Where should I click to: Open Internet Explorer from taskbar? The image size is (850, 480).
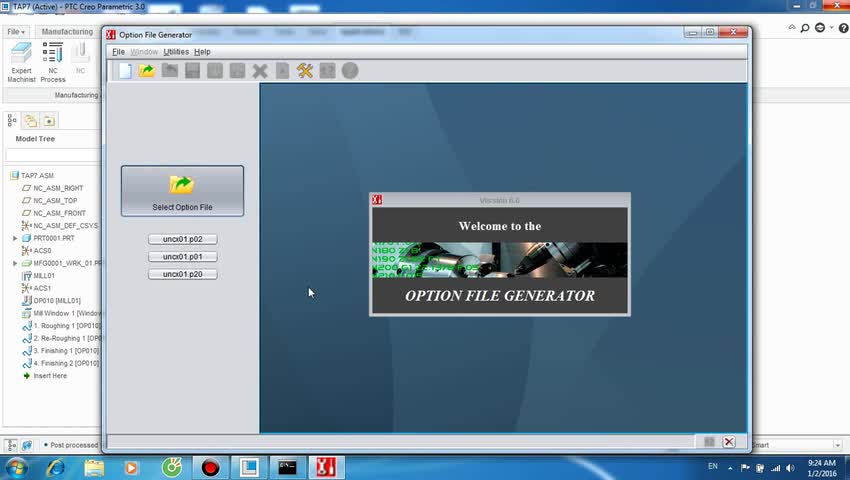(55, 468)
